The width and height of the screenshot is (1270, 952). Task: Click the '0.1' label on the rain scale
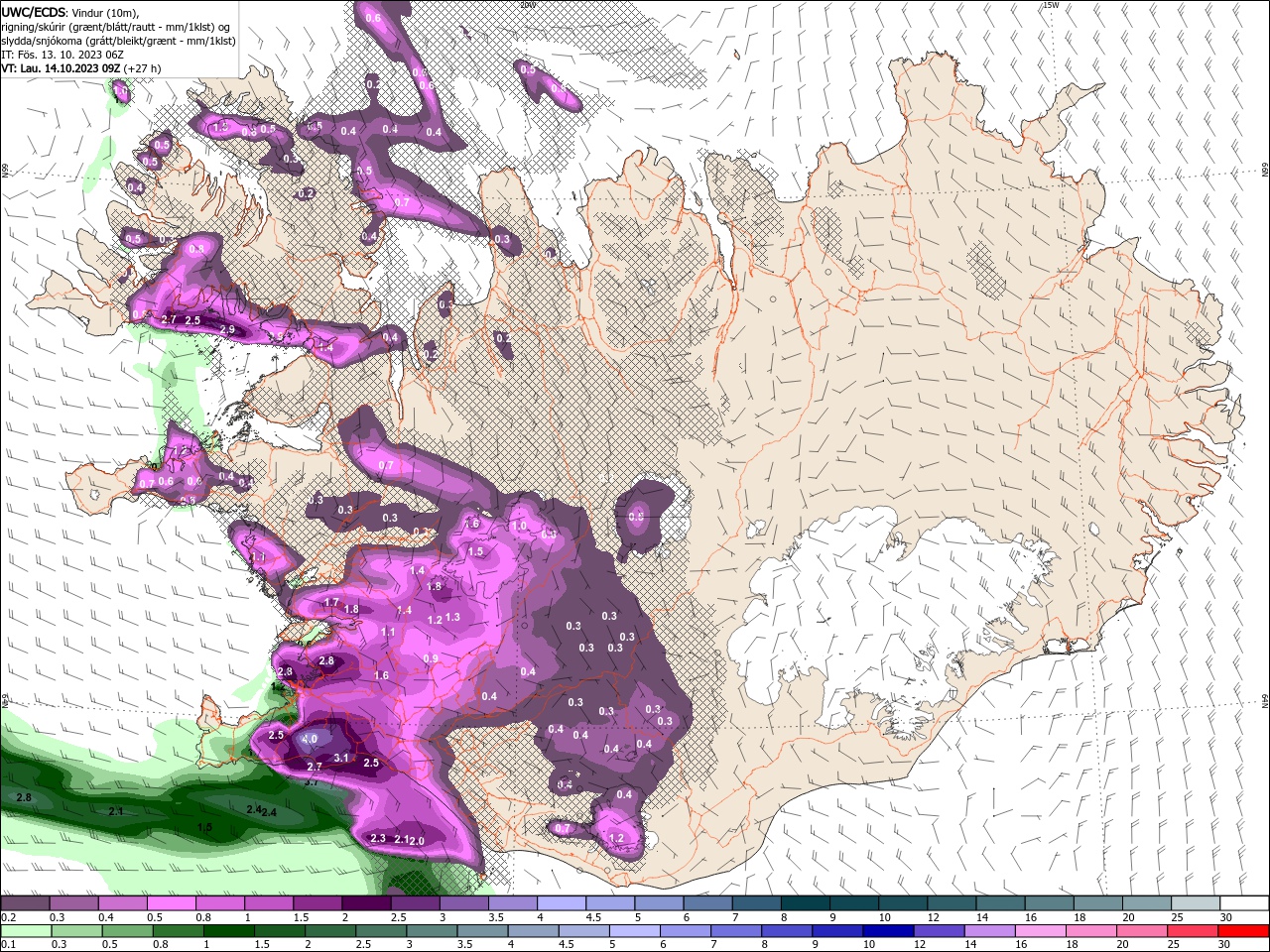click(x=7, y=945)
